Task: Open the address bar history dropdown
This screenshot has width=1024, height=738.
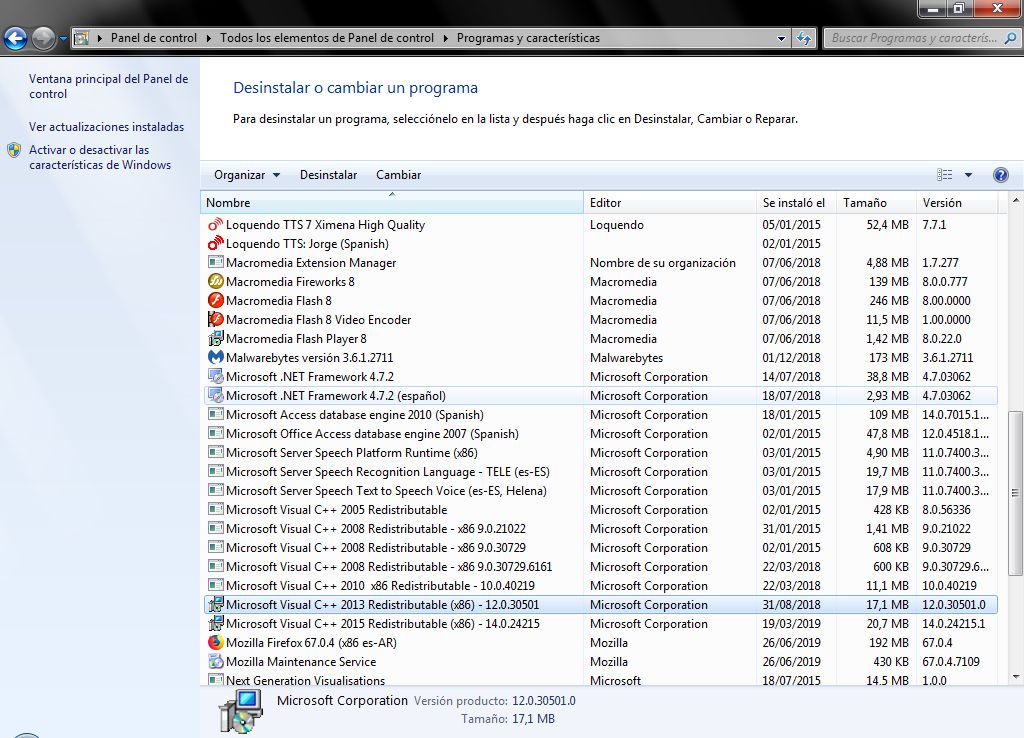Action: (781, 39)
